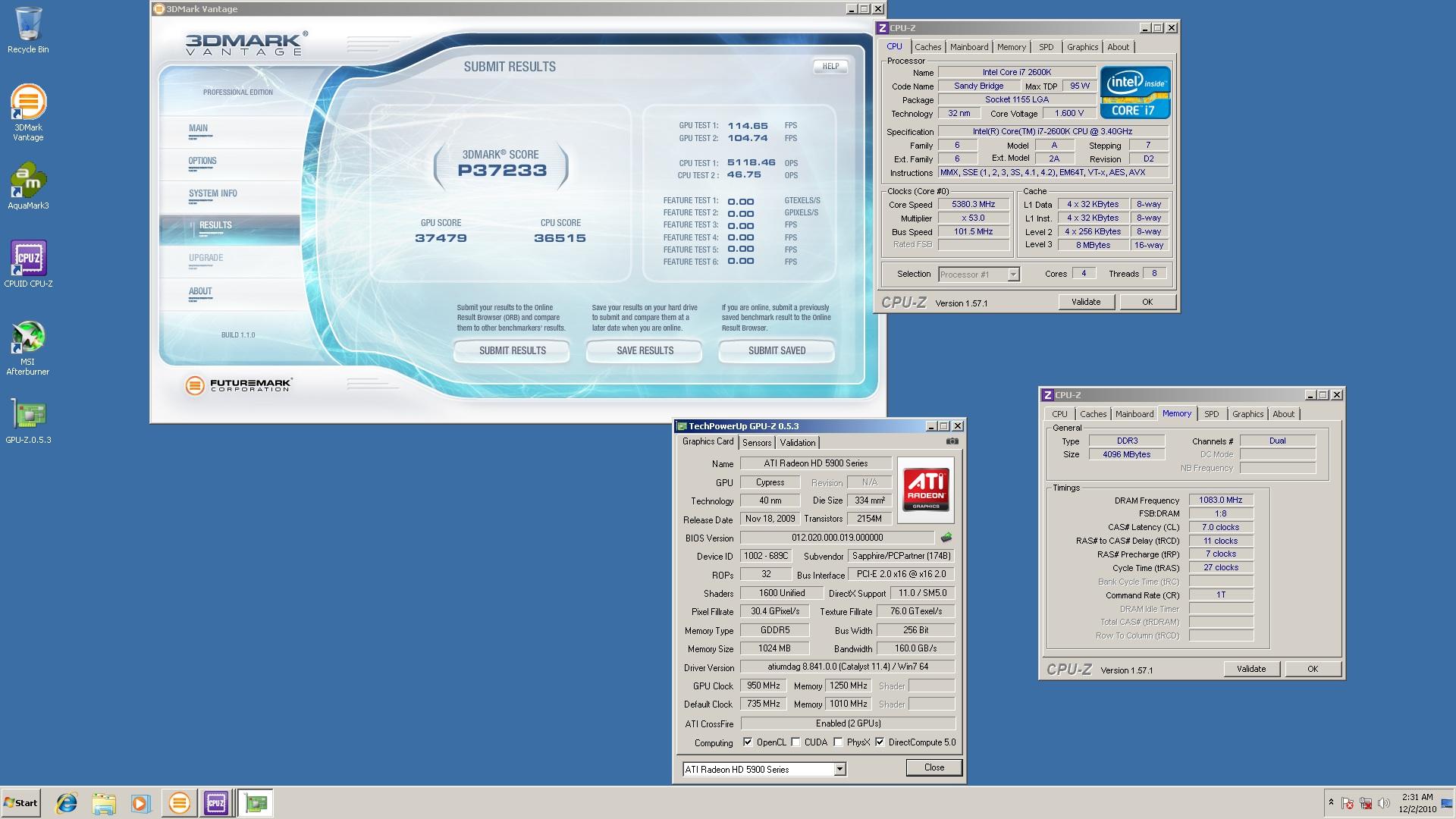Click the SUBMIT RESULTS button
This screenshot has width=1456, height=819.
512,350
